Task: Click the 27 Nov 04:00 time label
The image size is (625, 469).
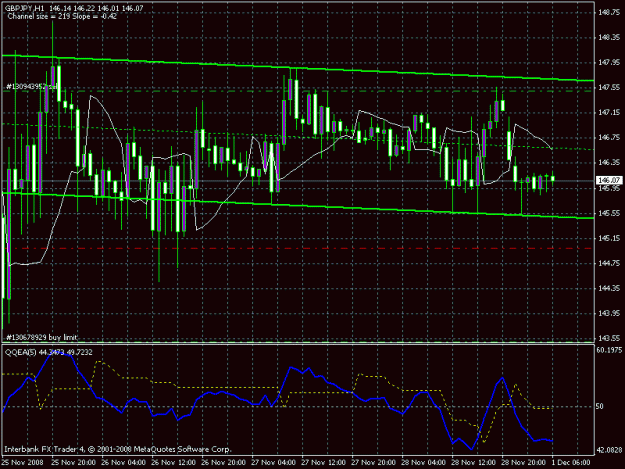Action: pyautogui.click(x=273, y=463)
